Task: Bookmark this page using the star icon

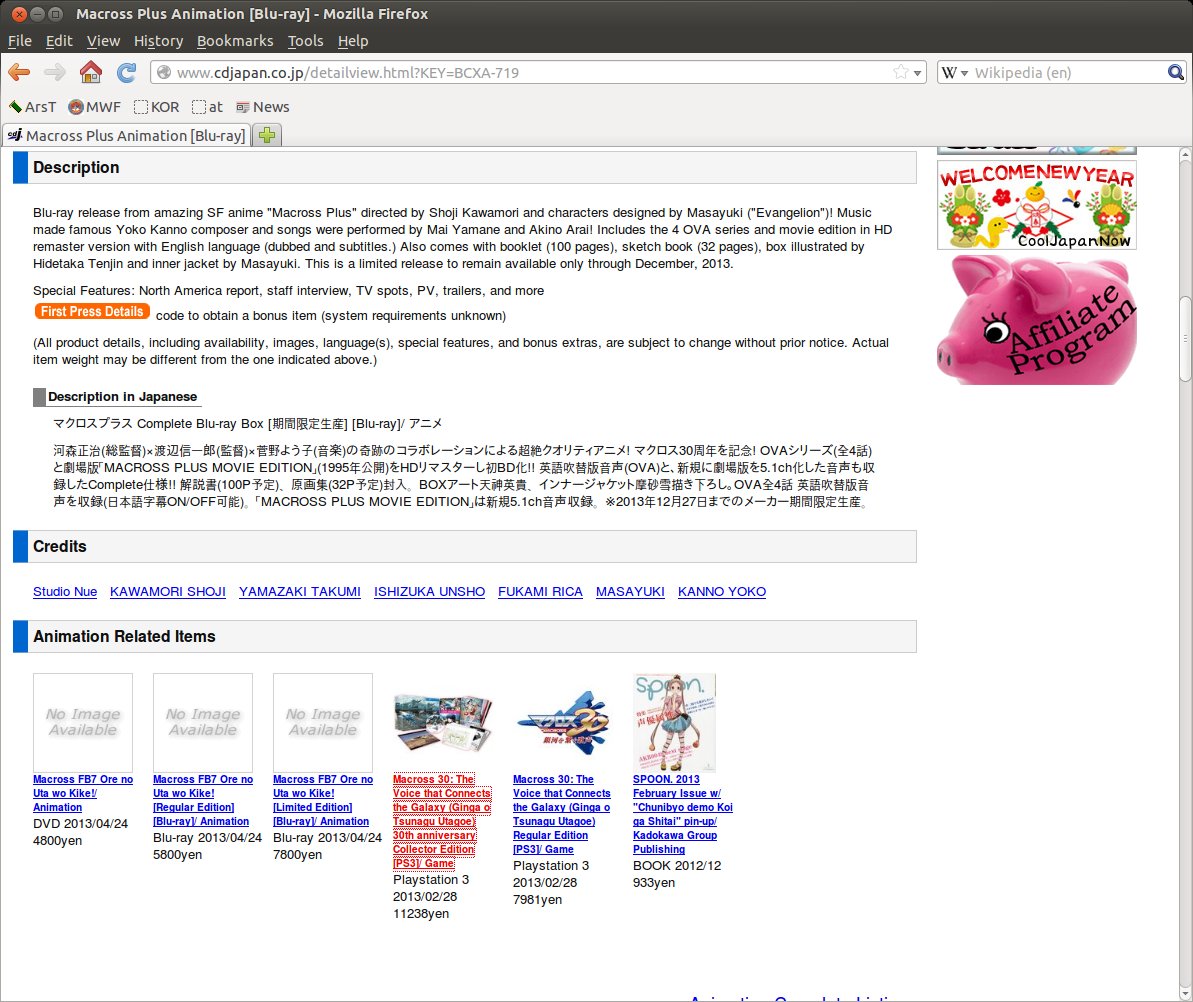Action: [901, 72]
